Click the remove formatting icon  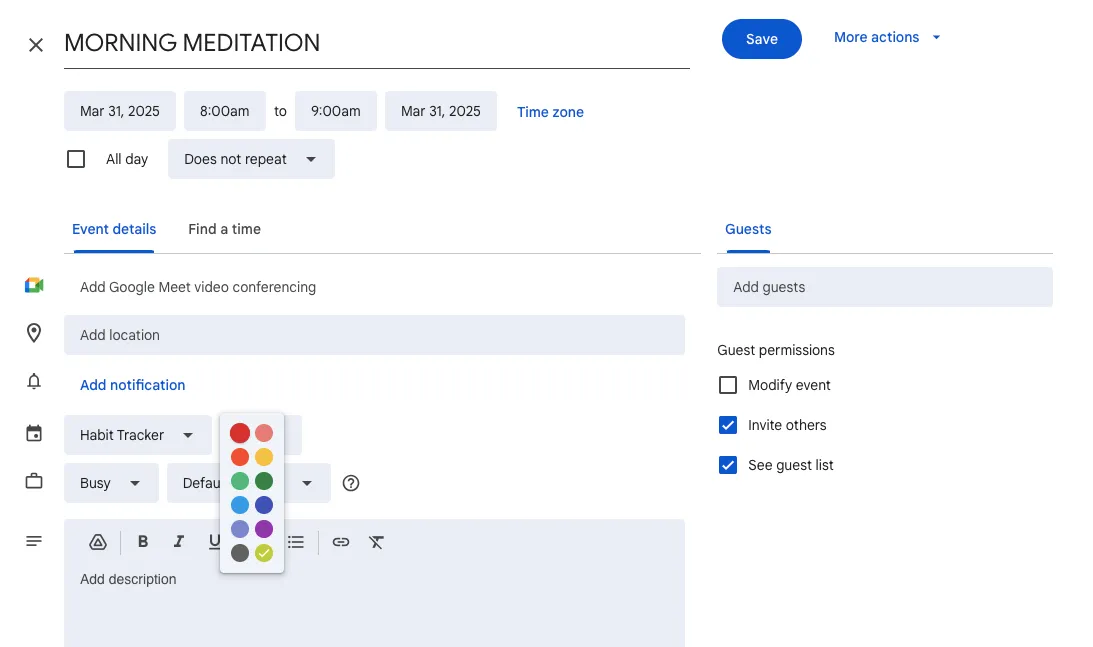(x=376, y=542)
